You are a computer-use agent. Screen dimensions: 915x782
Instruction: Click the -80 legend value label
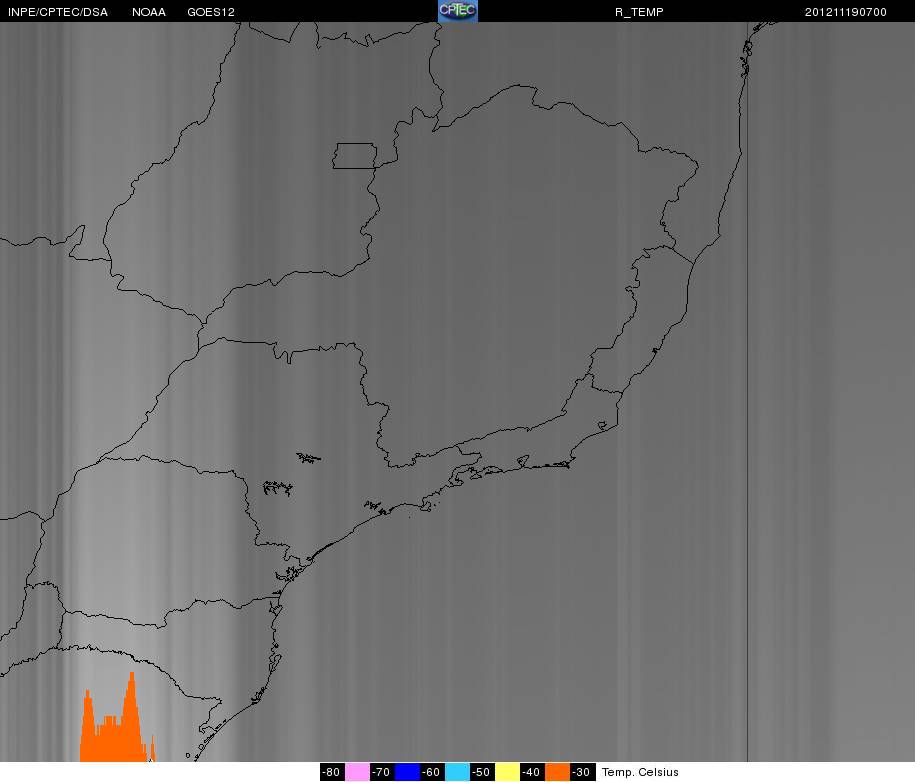click(x=332, y=772)
